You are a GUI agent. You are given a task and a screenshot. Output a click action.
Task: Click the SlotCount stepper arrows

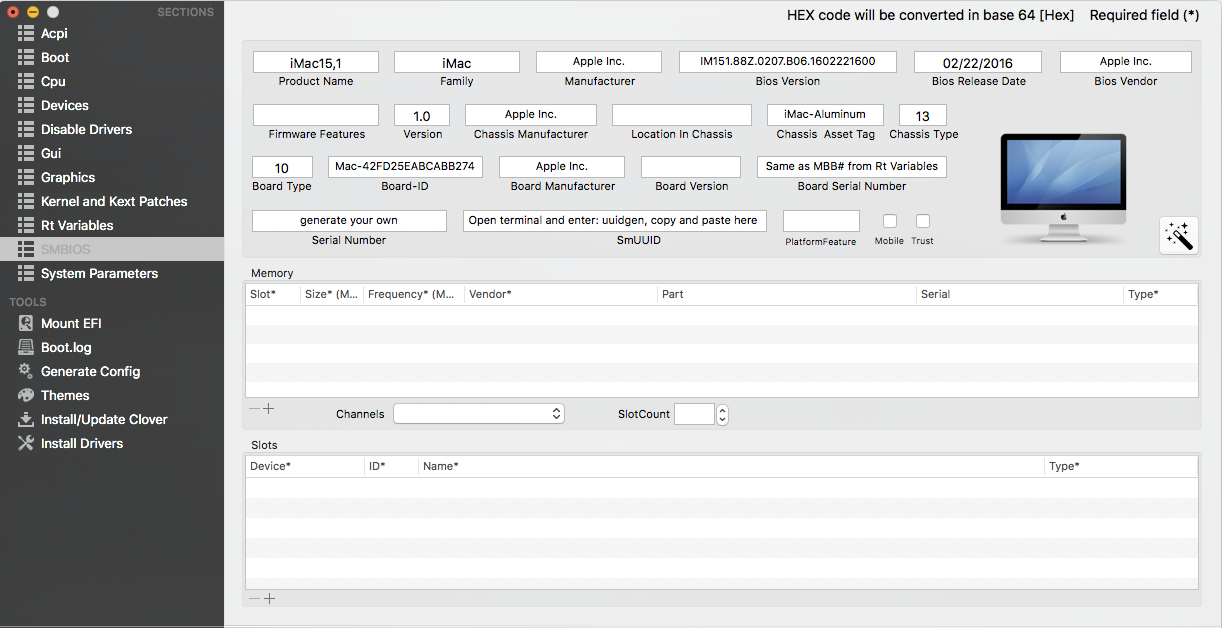(x=723, y=414)
